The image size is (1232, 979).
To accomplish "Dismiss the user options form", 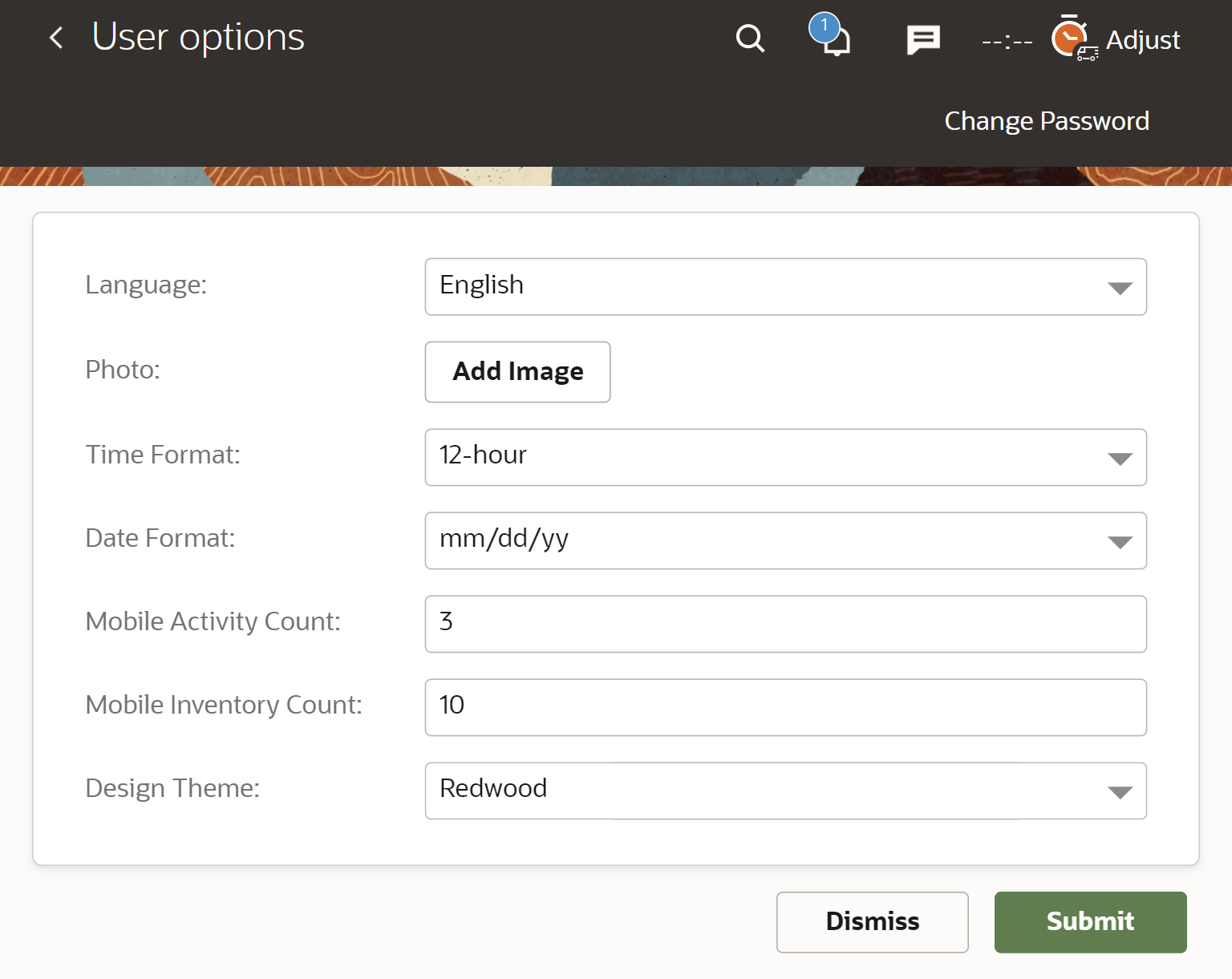I will (x=872, y=922).
